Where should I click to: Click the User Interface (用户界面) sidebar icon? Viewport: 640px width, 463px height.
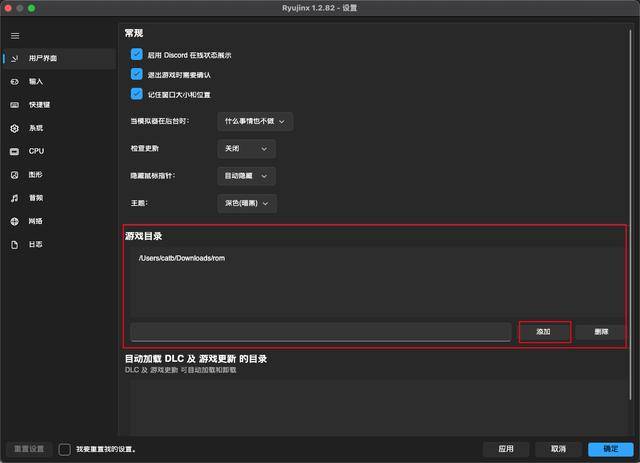(x=15, y=58)
